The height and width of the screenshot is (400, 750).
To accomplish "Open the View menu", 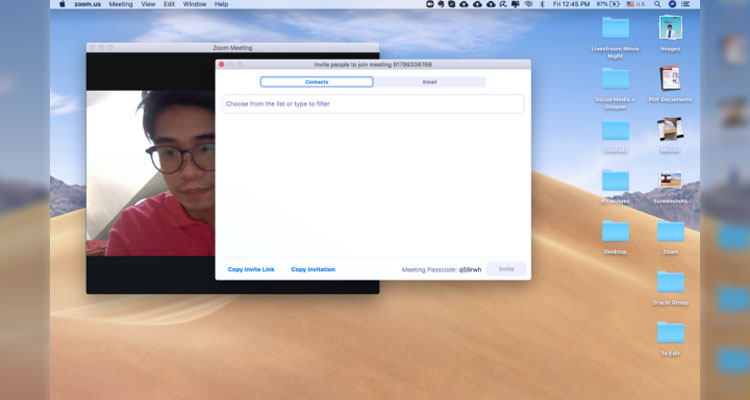I will (148, 4).
